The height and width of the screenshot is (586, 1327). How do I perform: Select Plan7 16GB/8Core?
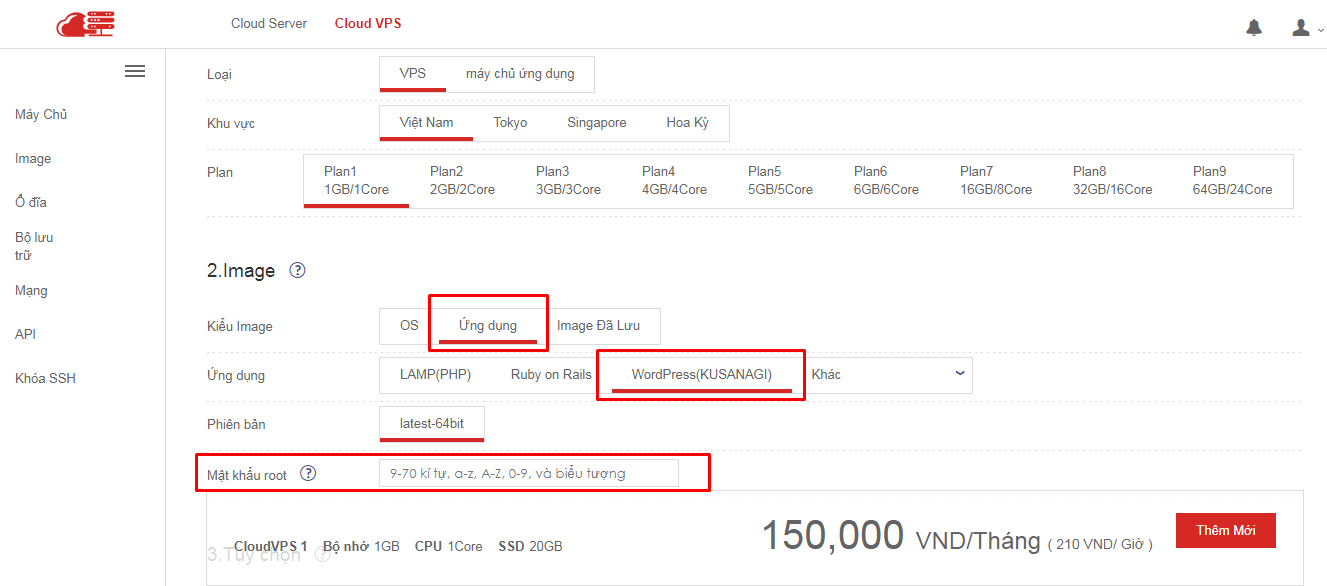996,180
